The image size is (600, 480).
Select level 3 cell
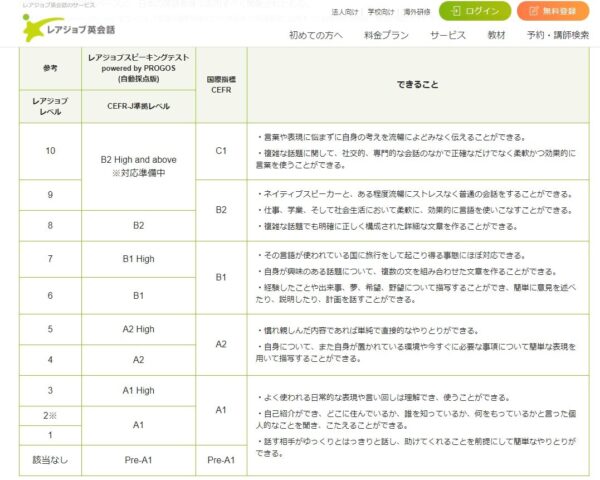pyautogui.click(x=50, y=390)
